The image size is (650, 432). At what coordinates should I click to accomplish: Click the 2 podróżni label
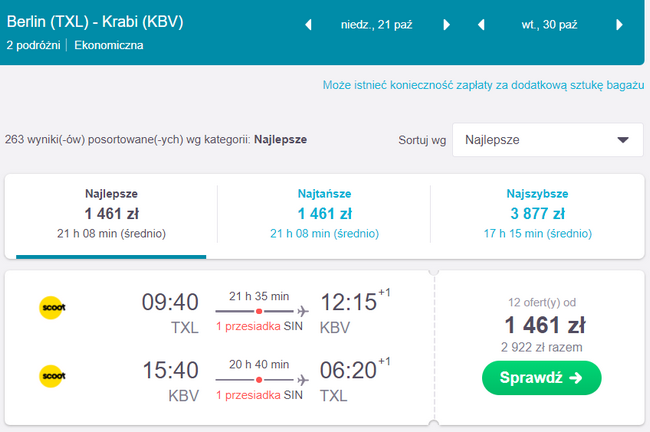34,45
